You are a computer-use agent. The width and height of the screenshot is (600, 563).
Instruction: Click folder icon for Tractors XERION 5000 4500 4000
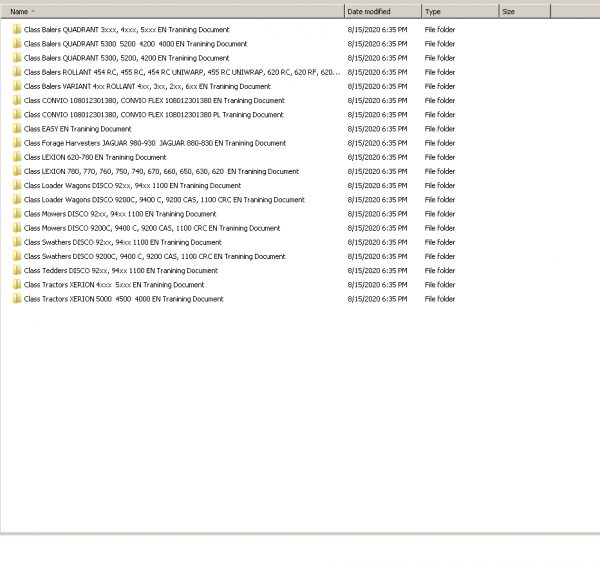[x=16, y=299]
